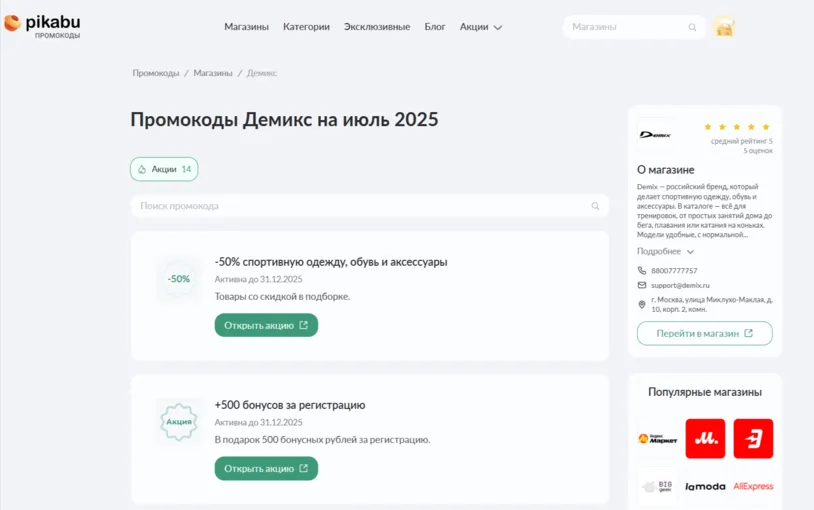Screen dimensions: 814x510
Task: Open the Big Geek store logo
Action: click(657, 487)
